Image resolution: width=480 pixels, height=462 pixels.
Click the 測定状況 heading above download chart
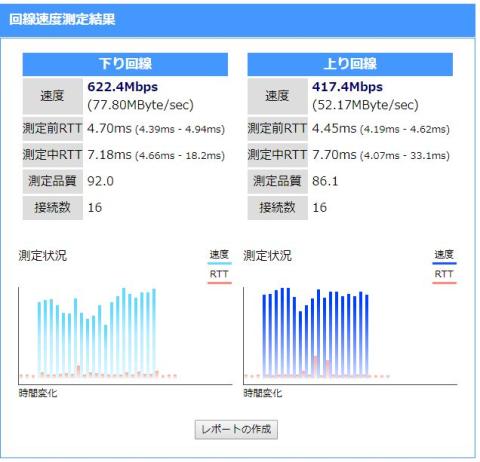pyautogui.click(x=43, y=256)
